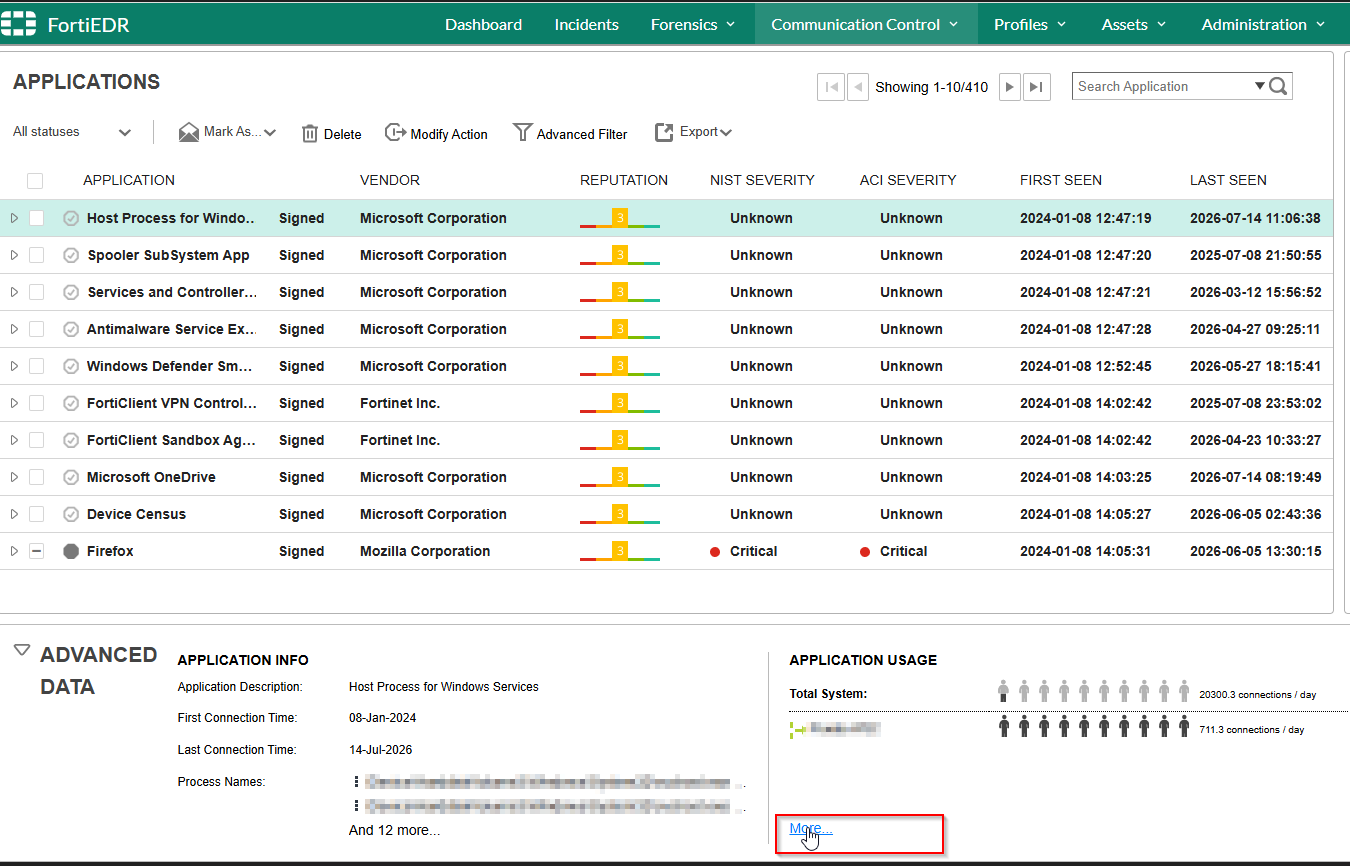Open the Profiles menu
The image size is (1350, 866).
(x=1030, y=24)
